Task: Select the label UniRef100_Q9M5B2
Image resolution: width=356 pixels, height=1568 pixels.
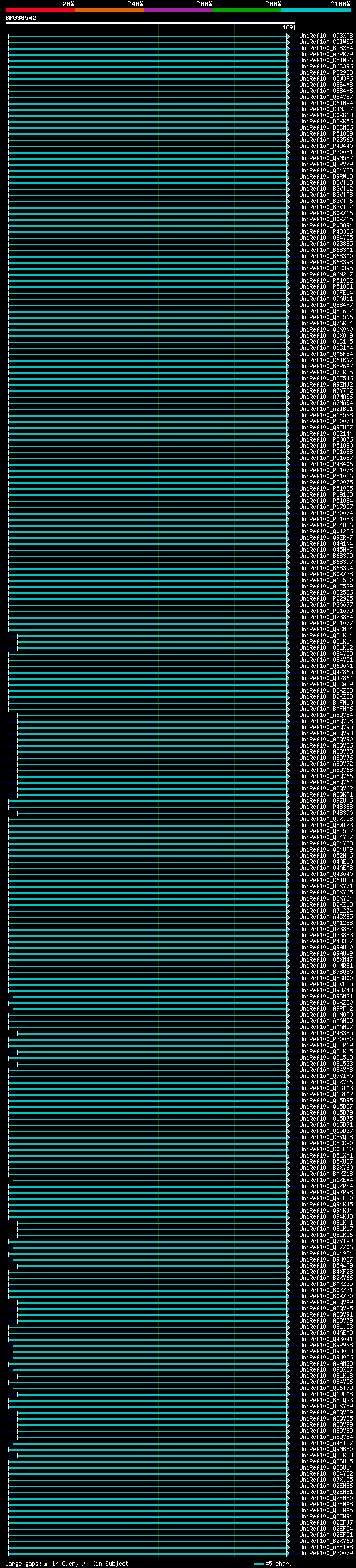Action: (326, 159)
